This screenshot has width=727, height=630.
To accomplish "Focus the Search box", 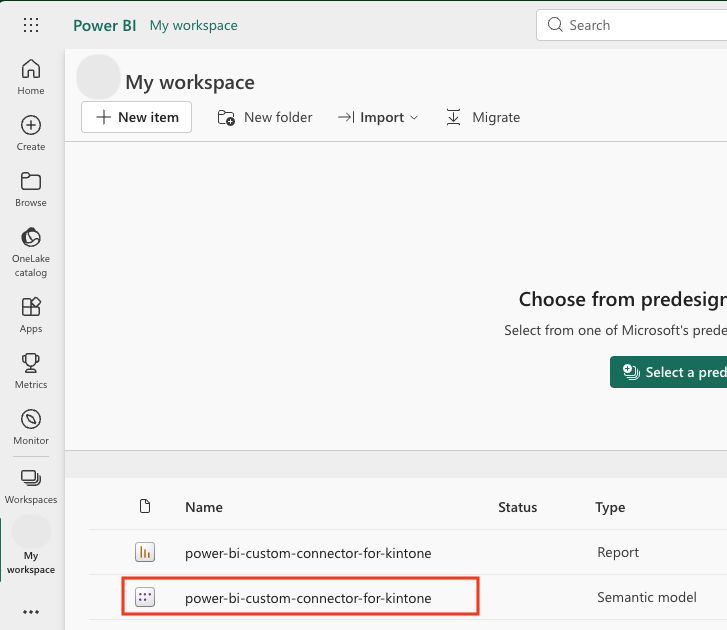I will (x=631, y=25).
